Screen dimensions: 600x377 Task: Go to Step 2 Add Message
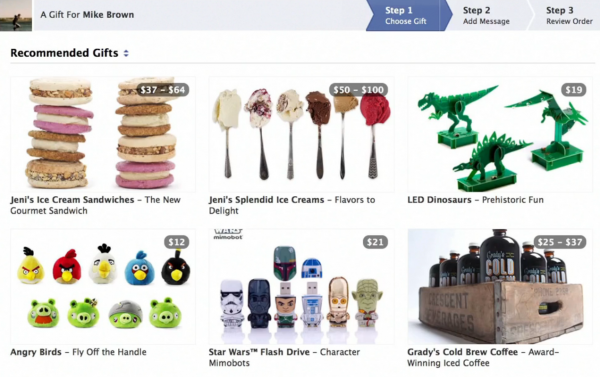tap(486, 15)
